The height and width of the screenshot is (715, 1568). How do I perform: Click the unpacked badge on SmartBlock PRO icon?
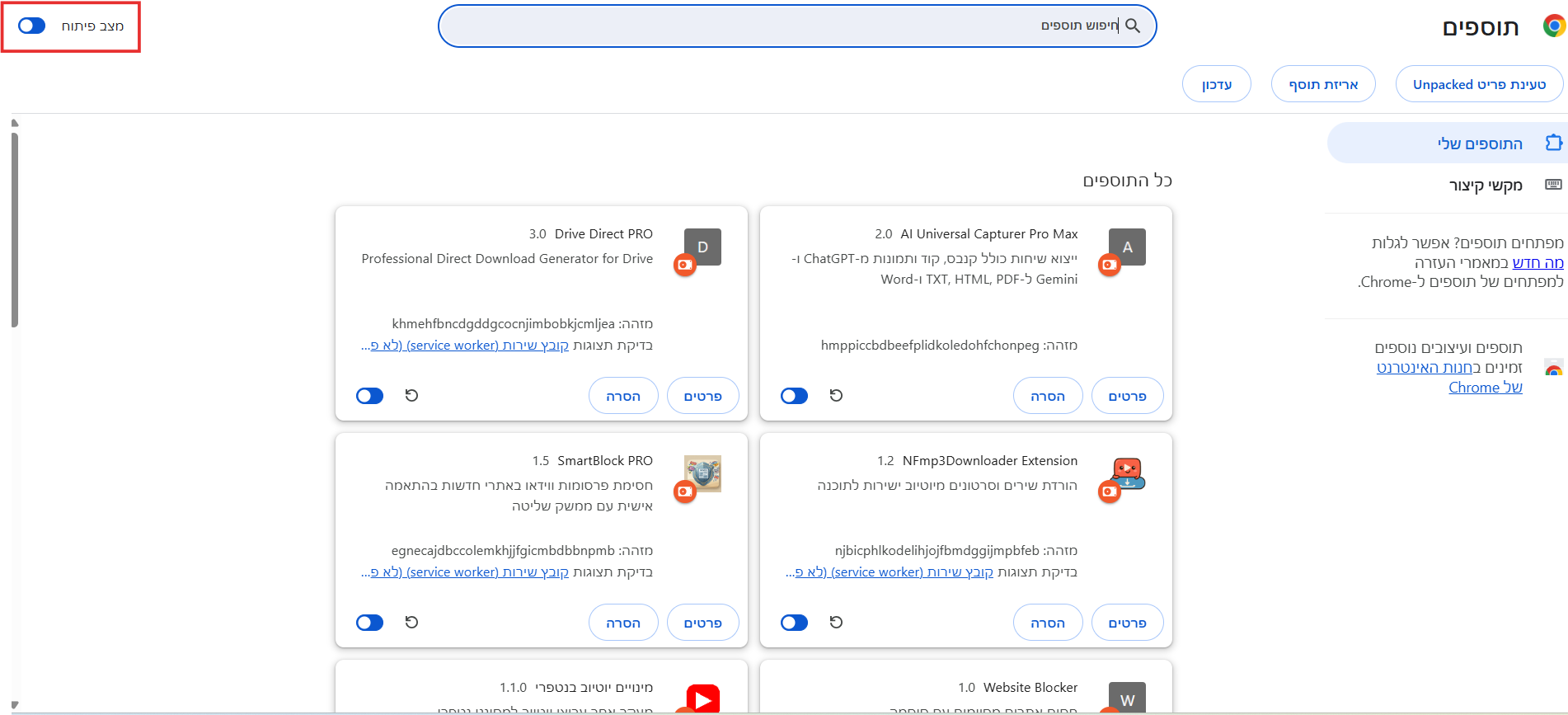pos(685,492)
